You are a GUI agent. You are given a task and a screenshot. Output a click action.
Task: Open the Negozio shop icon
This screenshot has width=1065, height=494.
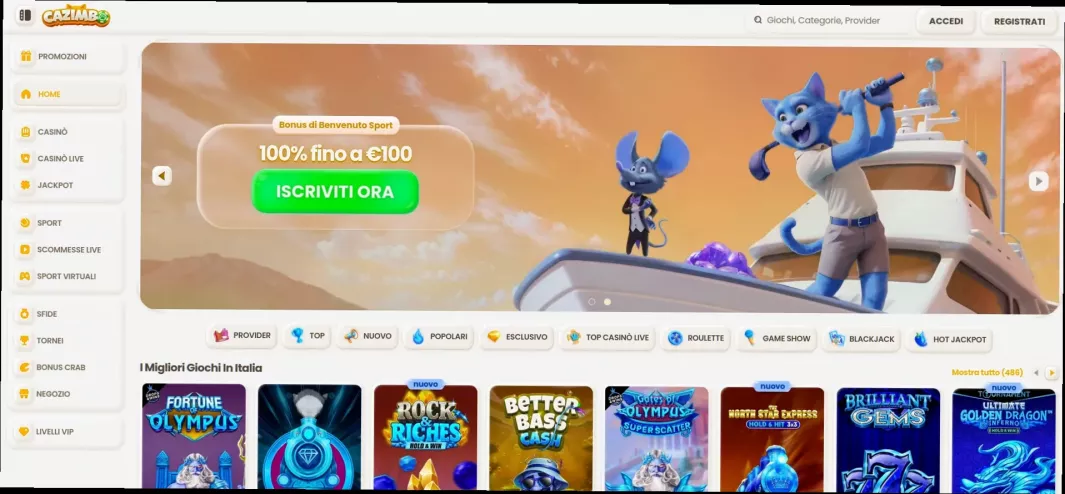coord(24,393)
